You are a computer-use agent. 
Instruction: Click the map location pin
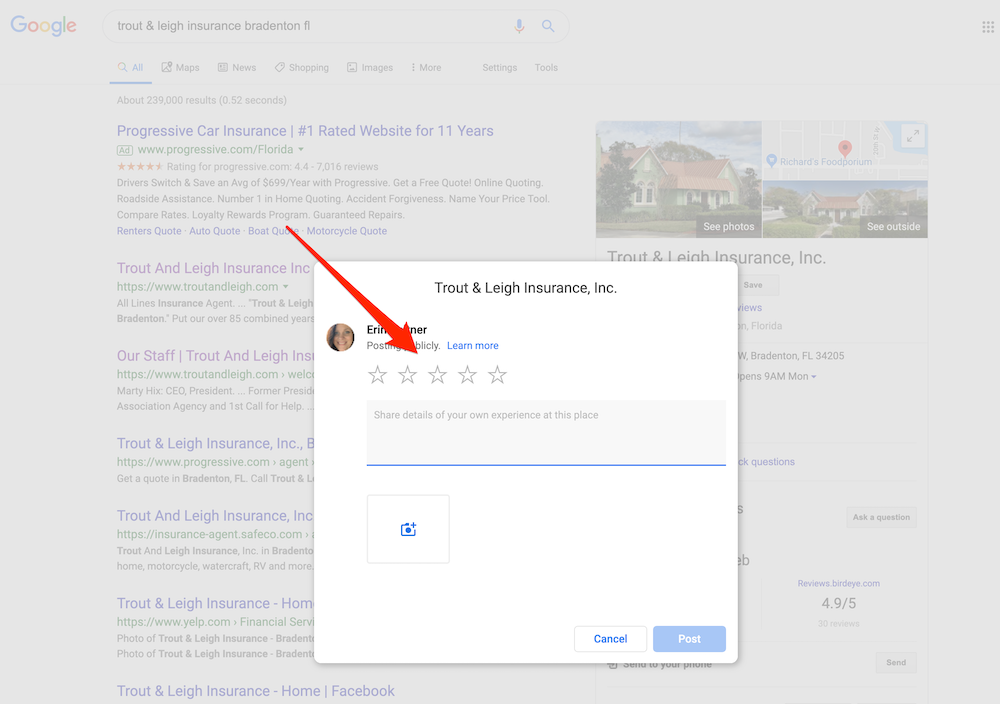pyautogui.click(x=845, y=149)
